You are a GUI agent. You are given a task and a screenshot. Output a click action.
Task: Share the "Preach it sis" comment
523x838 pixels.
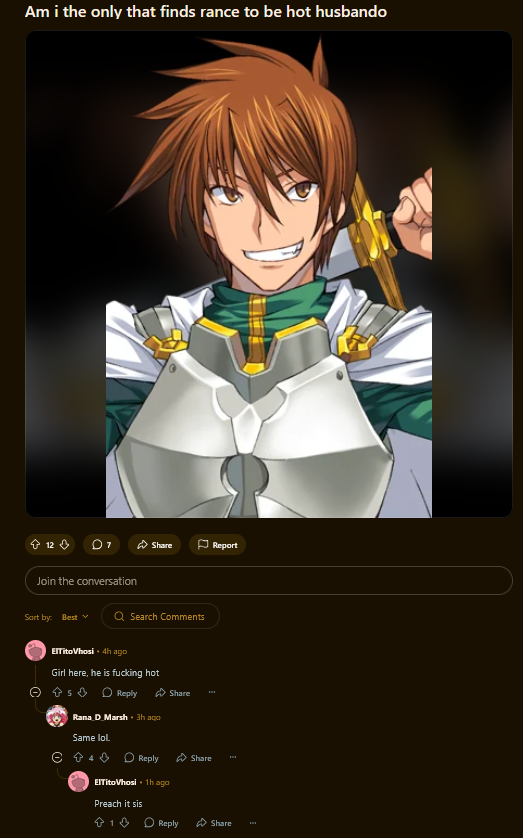coord(214,823)
